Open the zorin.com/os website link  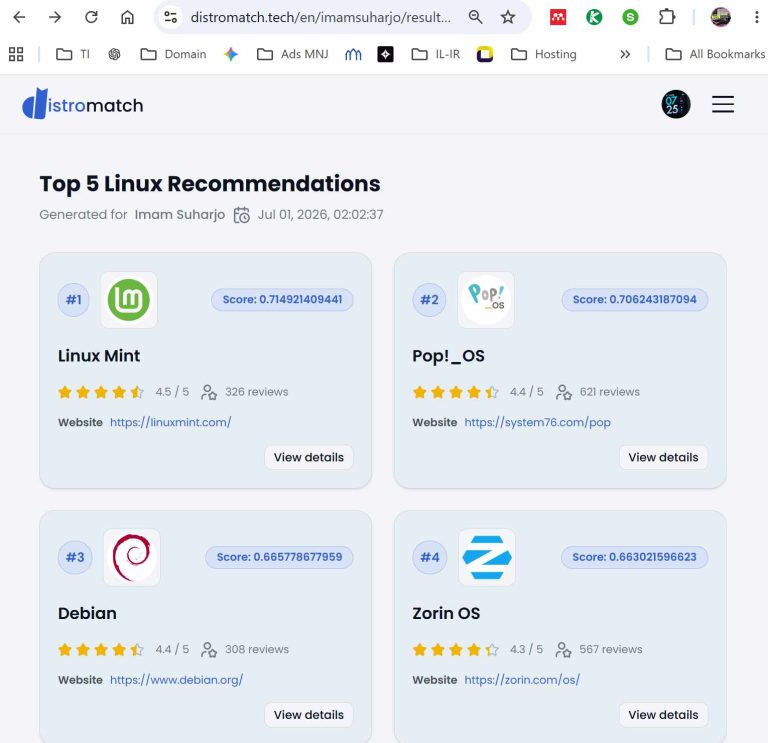click(x=522, y=680)
